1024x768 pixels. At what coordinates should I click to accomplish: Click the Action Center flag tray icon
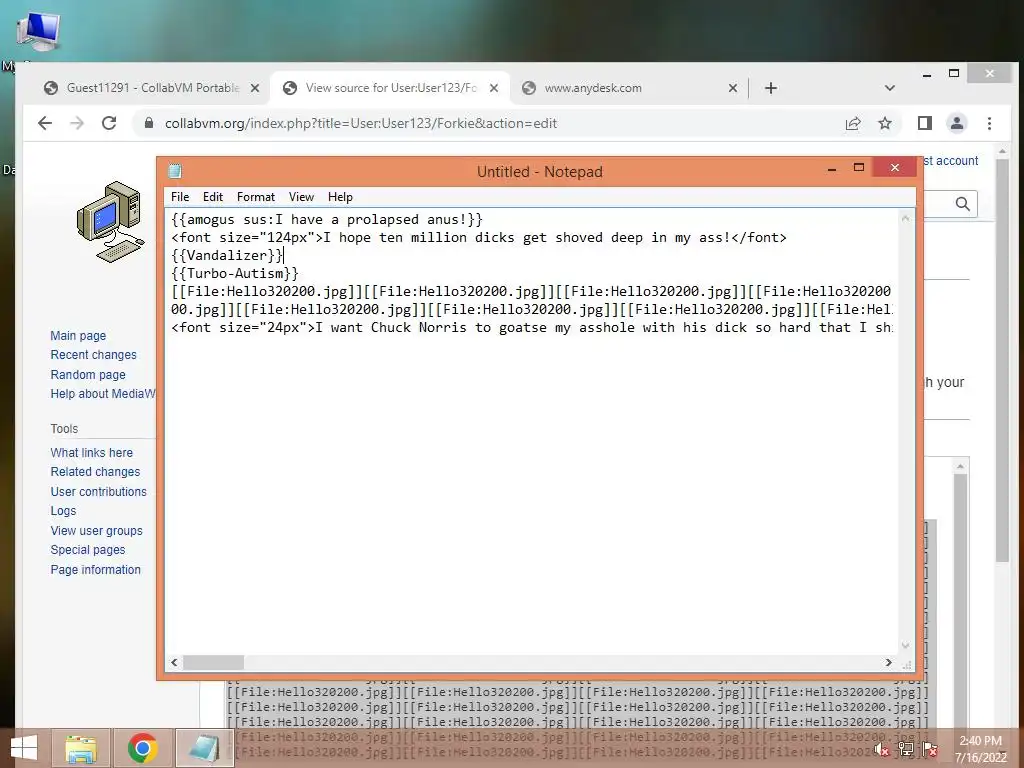[930, 749]
